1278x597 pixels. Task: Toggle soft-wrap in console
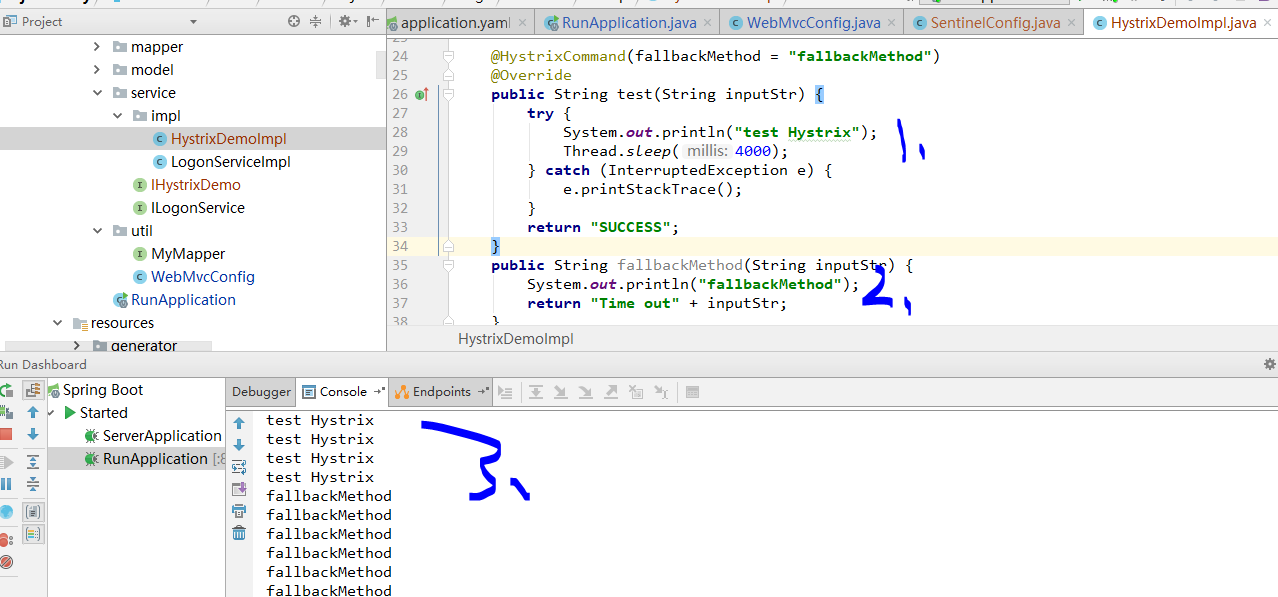[x=239, y=467]
